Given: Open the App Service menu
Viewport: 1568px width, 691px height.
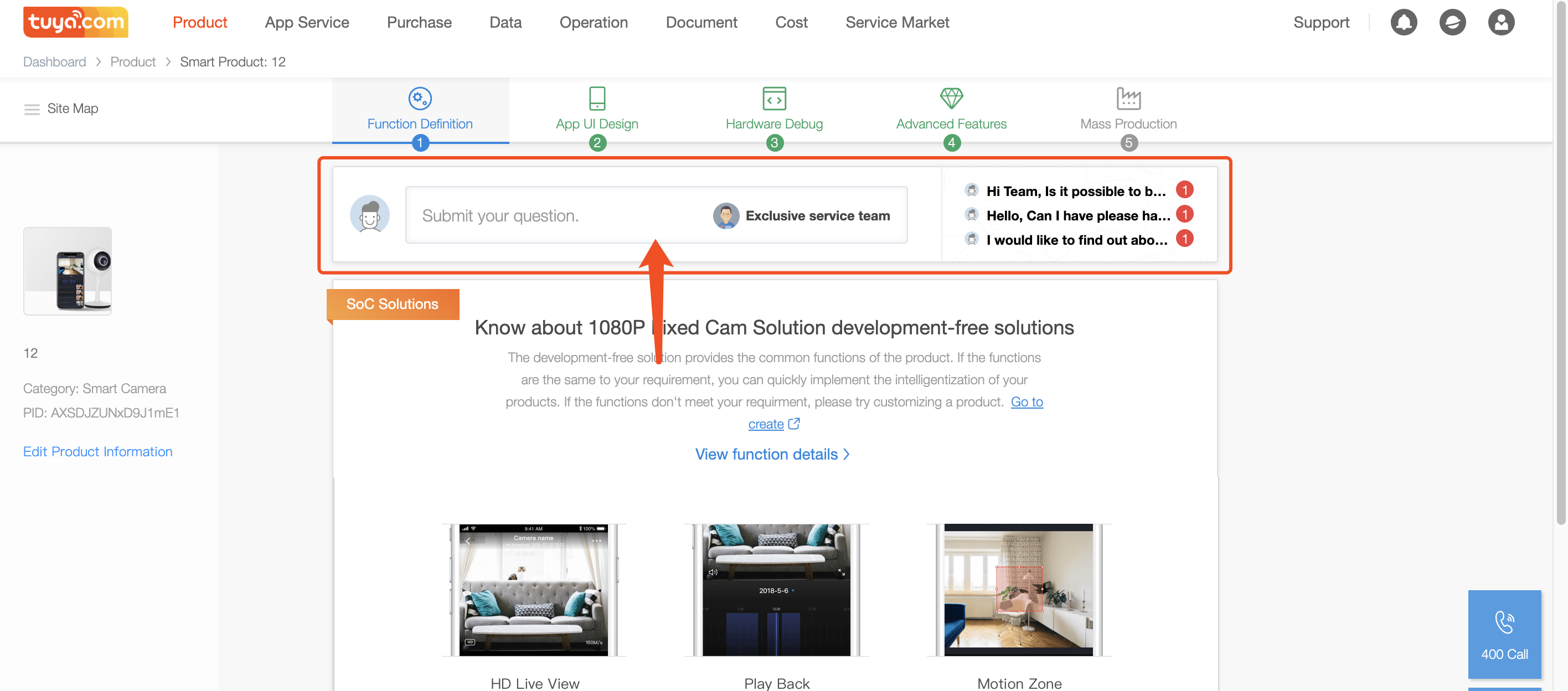Looking at the screenshot, I should tap(307, 23).
